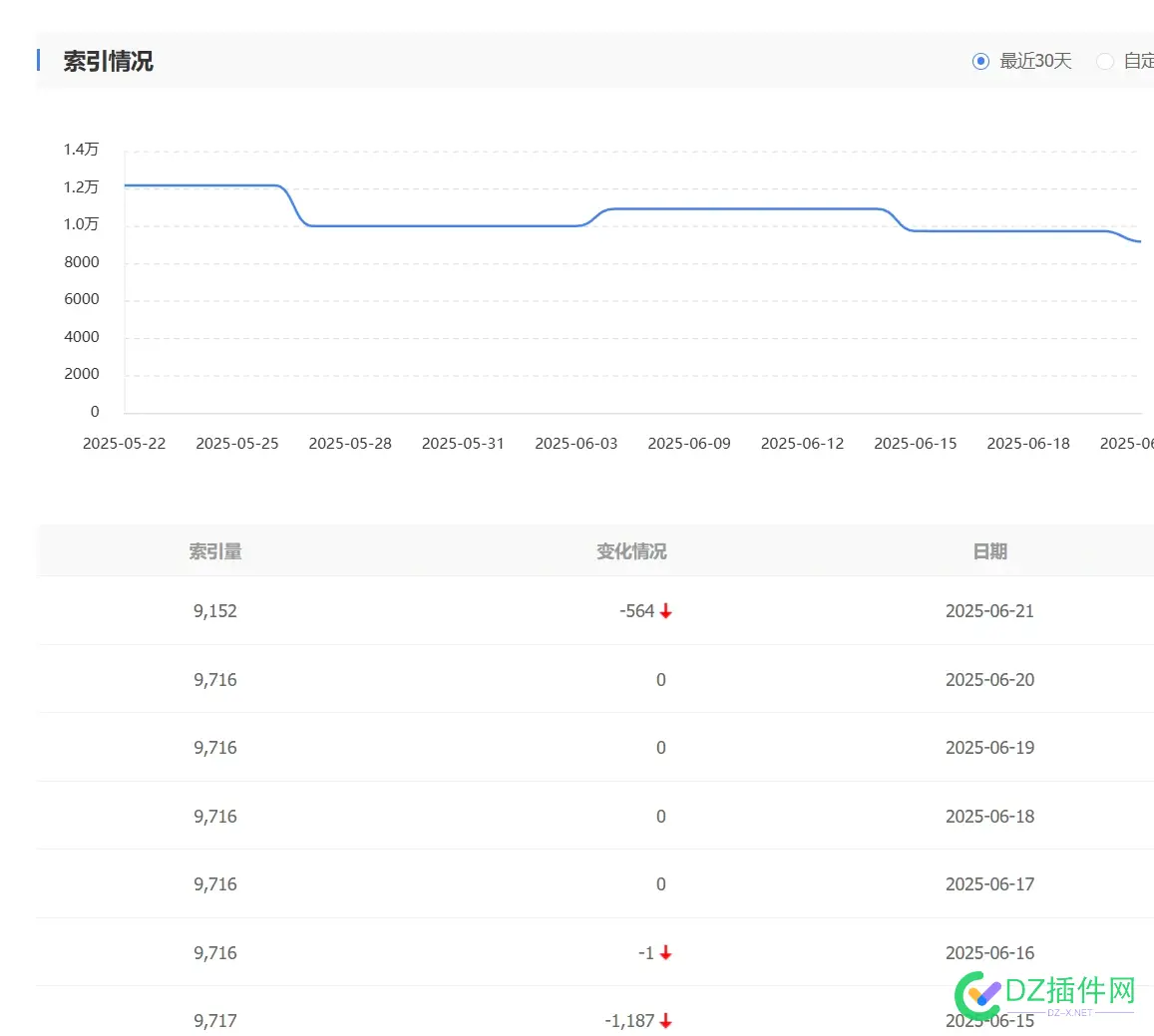Click 2025-05-28 label on chart axis
This screenshot has width=1154, height=1036.
tap(350, 444)
